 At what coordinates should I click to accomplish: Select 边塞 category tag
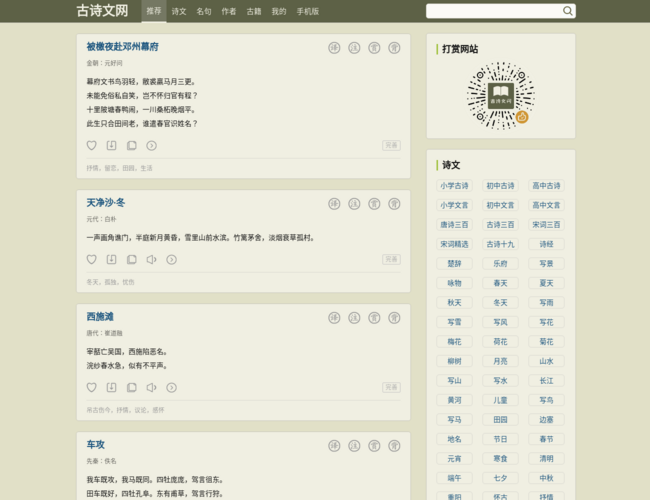coord(546,420)
